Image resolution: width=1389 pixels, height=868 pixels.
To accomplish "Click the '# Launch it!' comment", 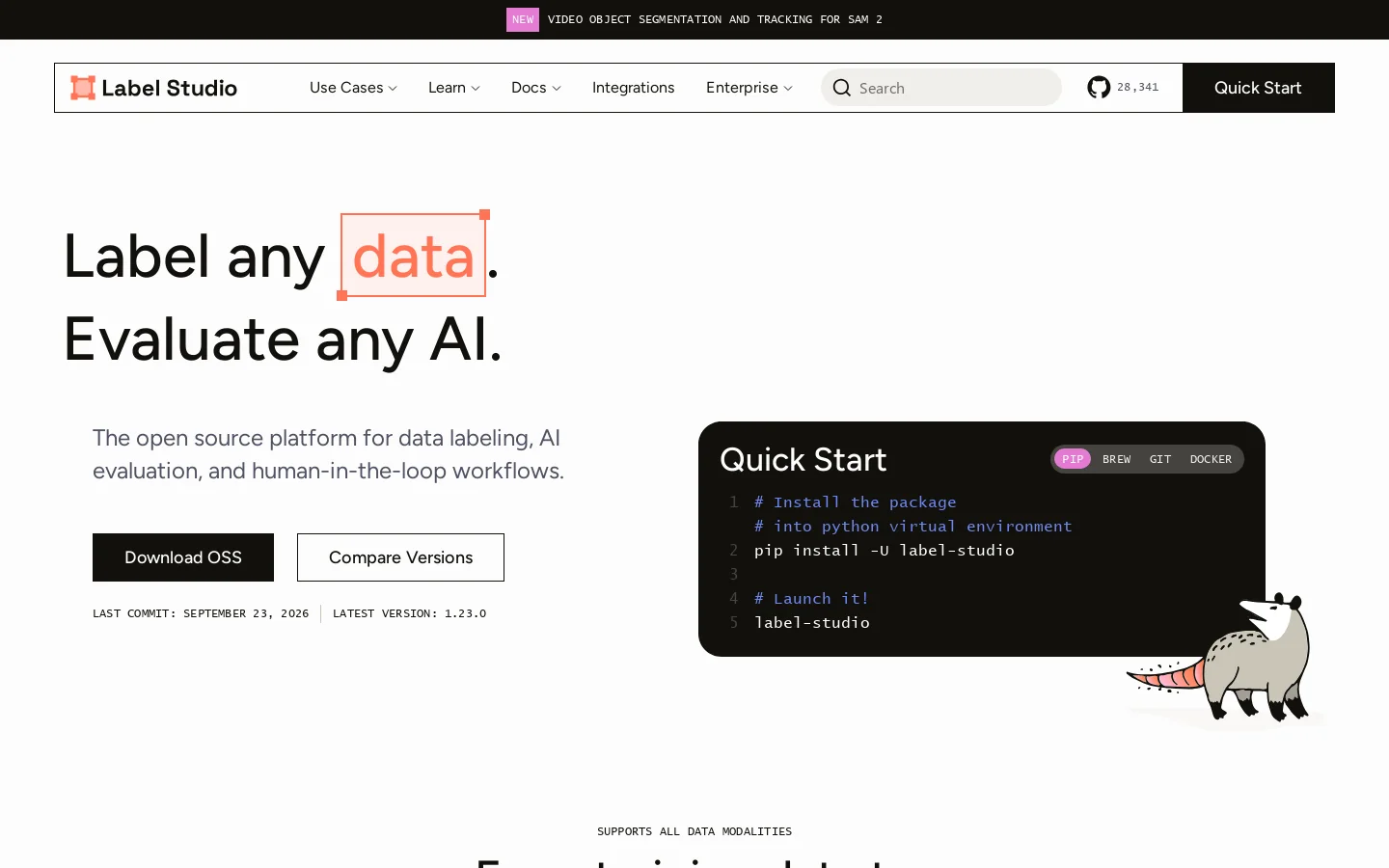I will [x=812, y=598].
